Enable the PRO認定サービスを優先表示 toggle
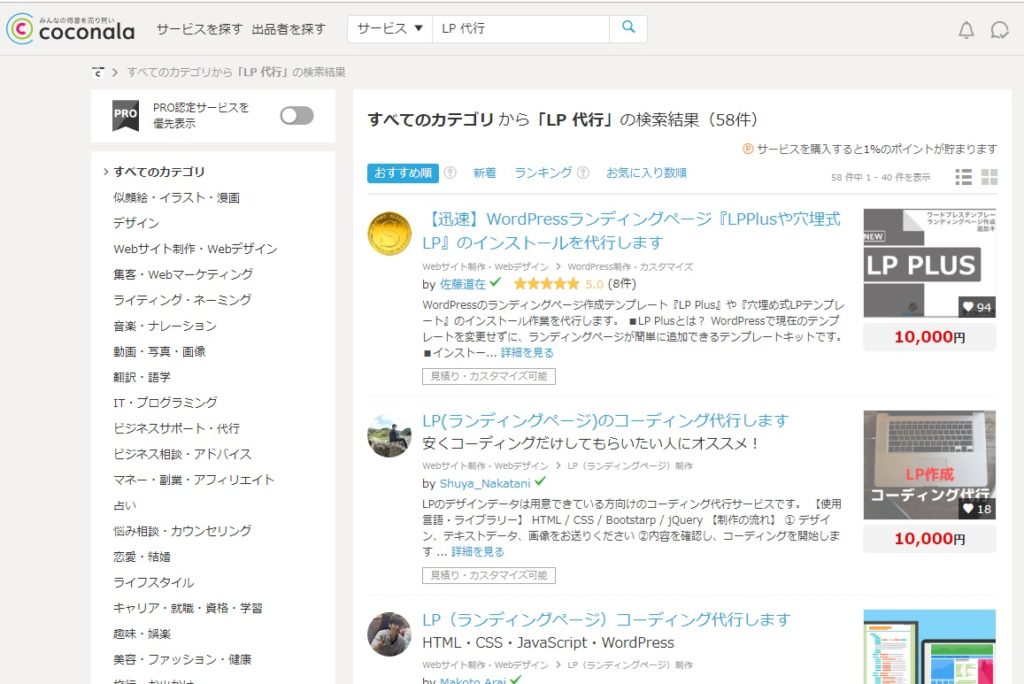This screenshot has height=684, width=1024. coord(296,115)
